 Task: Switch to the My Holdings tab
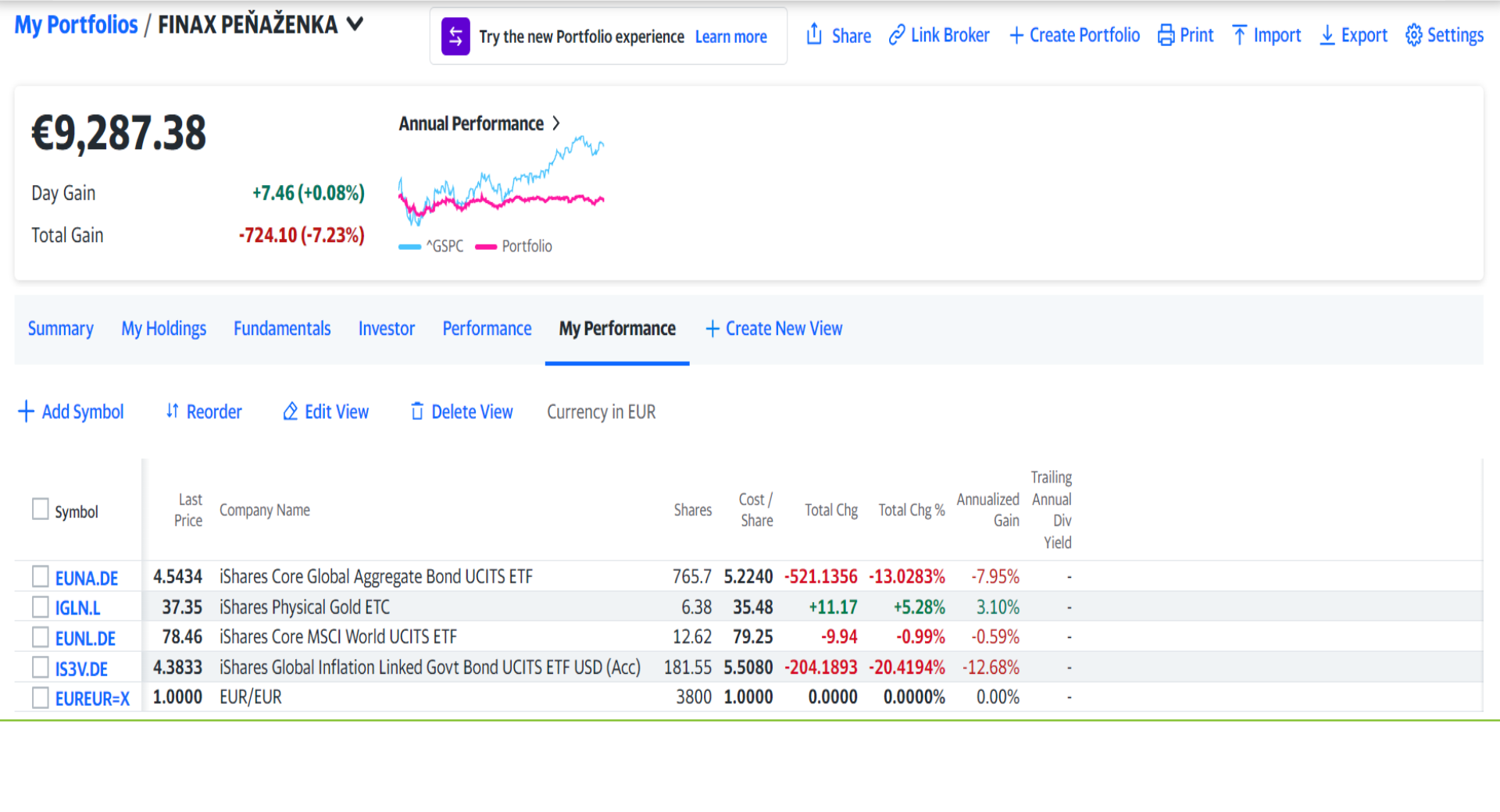point(163,329)
